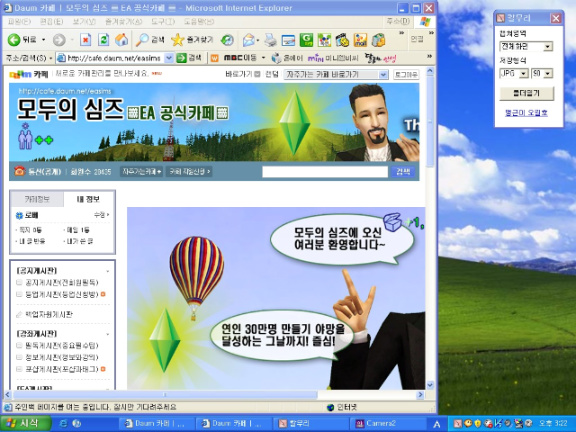The image size is (576, 432).
Task: Click the orange W links bar icon
Action: [215, 58]
